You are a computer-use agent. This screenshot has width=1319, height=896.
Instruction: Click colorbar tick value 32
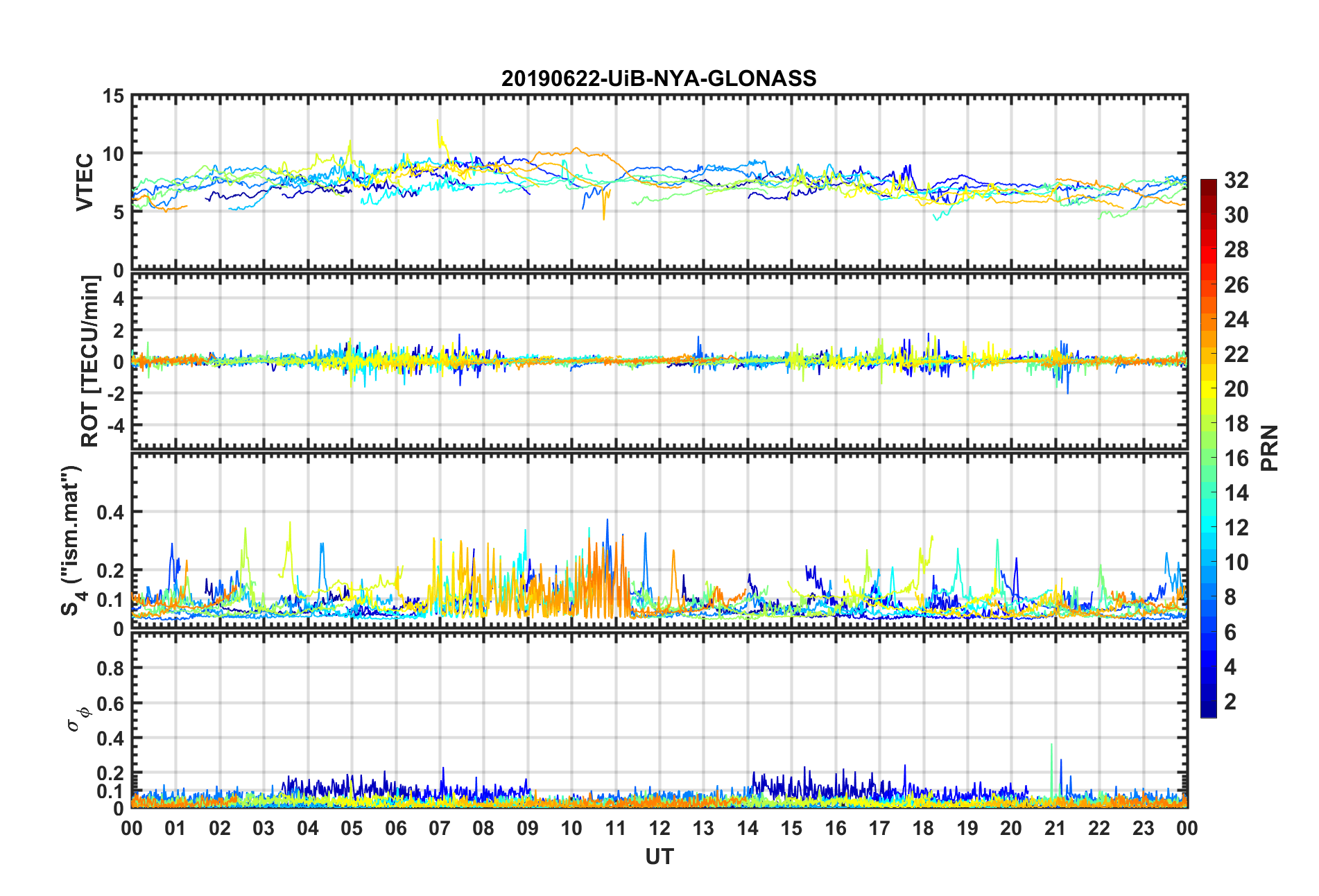(1236, 180)
